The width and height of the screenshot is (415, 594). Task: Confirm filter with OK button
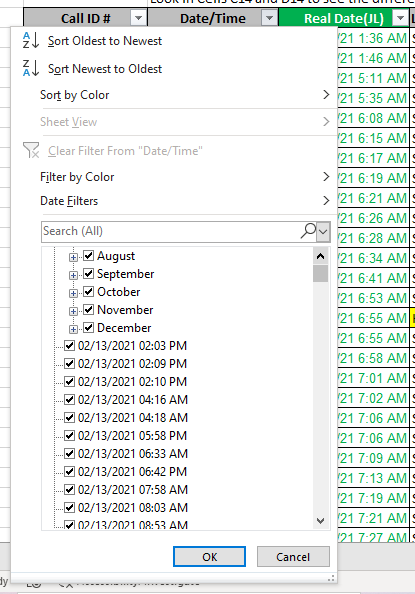pyautogui.click(x=210, y=556)
